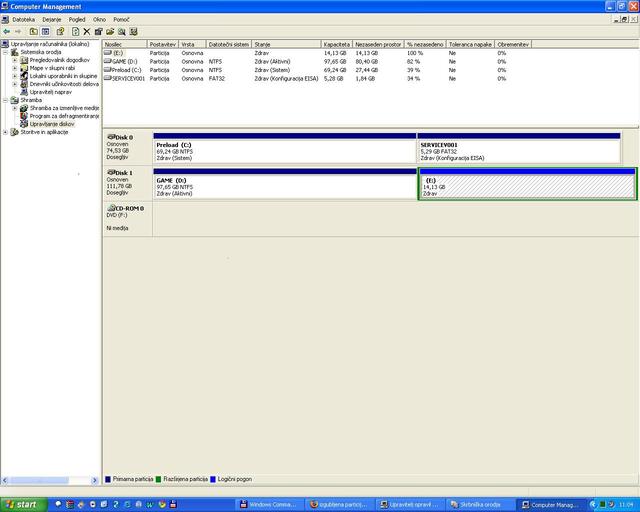
Task: Switch to Skrbniška orodja taskbar button
Action: point(479,505)
